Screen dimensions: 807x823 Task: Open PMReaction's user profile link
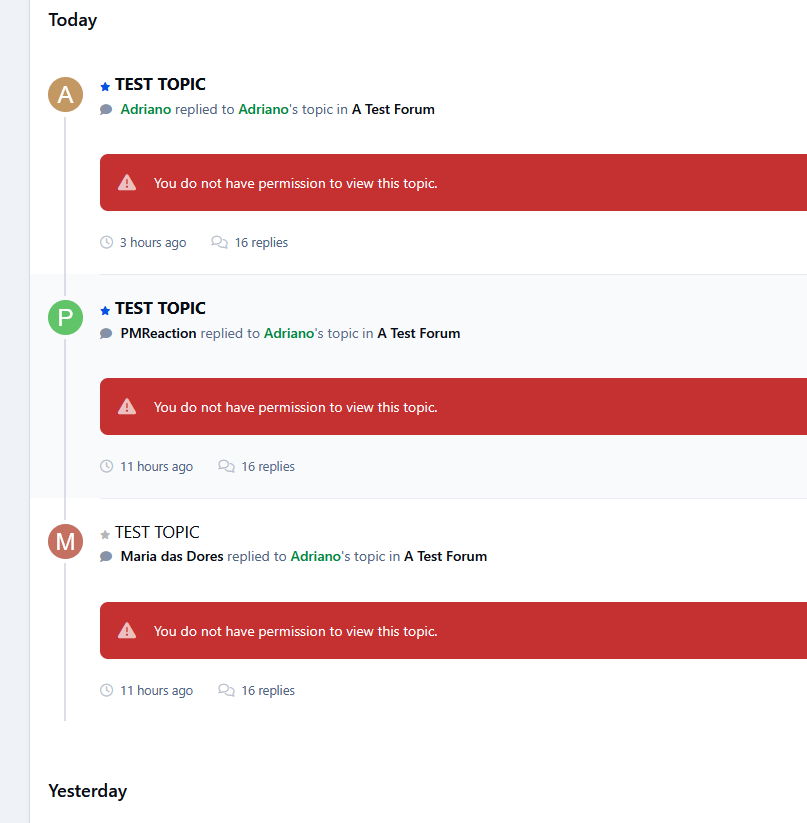158,333
